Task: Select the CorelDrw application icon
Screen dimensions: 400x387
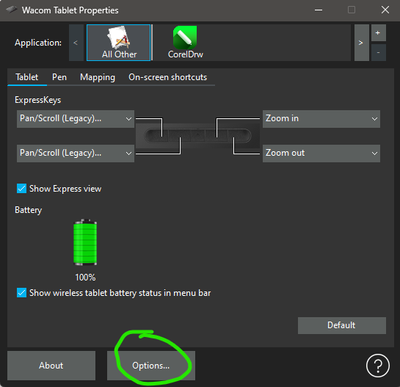Action: [x=185, y=42]
